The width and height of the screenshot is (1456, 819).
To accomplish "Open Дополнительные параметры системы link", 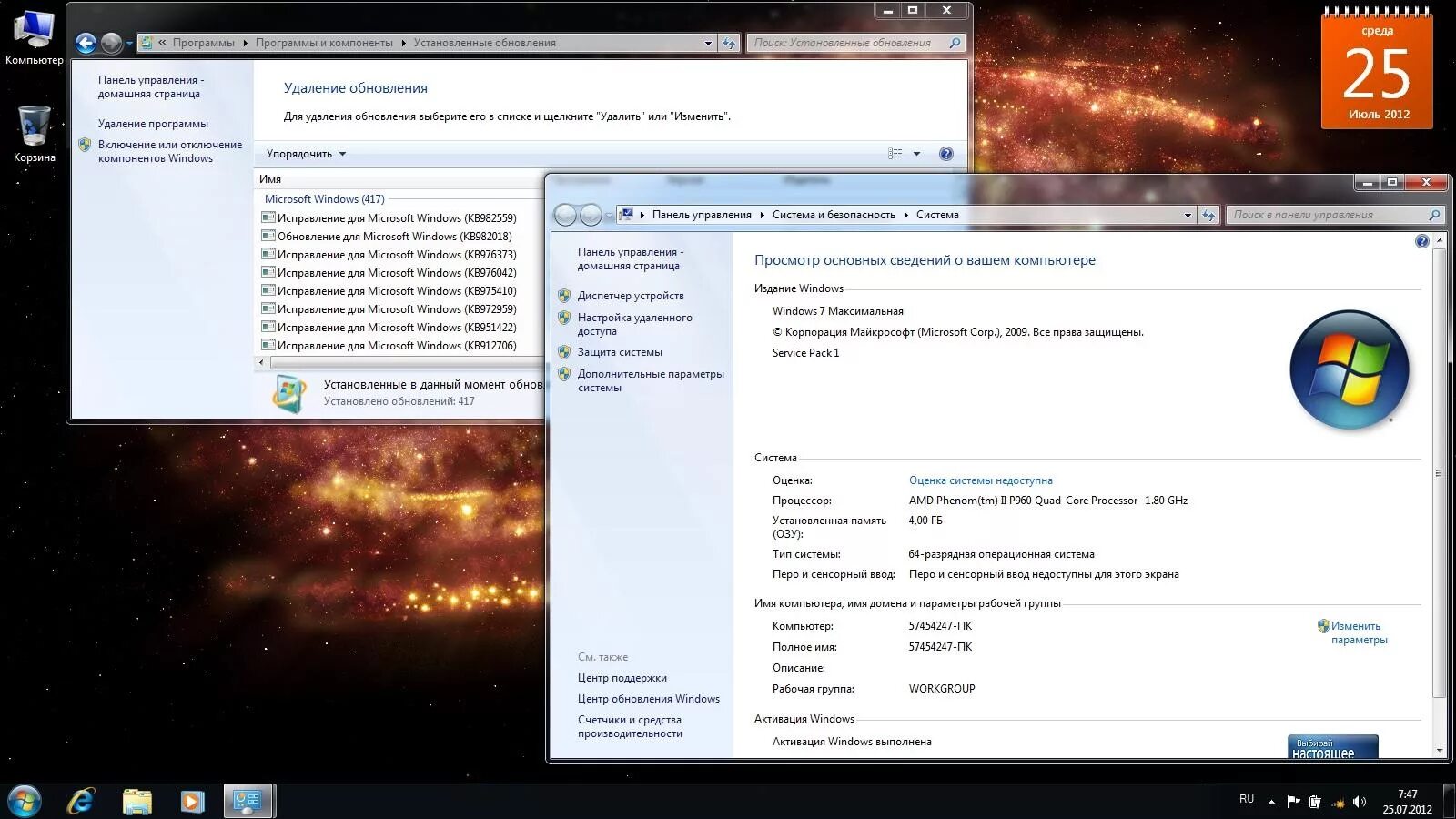I will tap(651, 380).
